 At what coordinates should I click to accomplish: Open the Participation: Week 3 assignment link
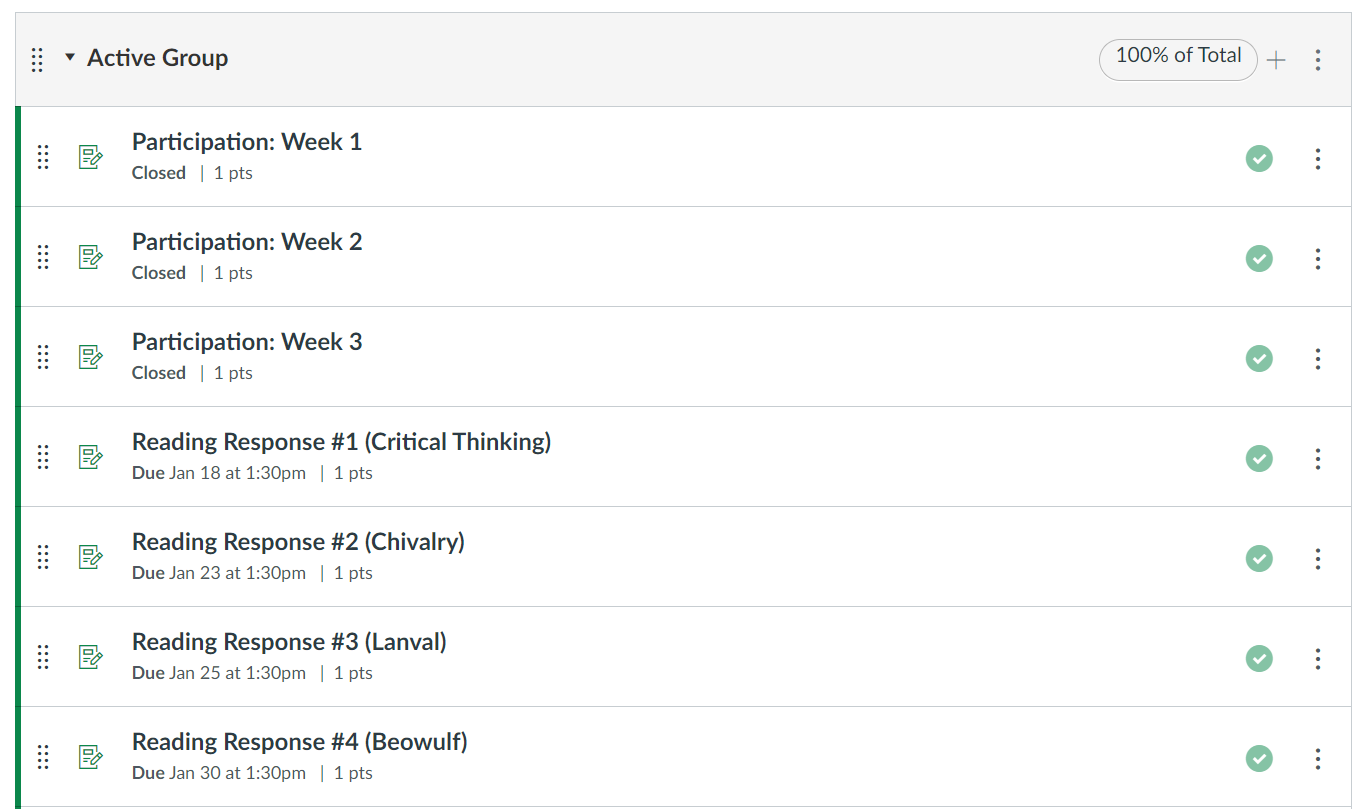click(x=247, y=342)
